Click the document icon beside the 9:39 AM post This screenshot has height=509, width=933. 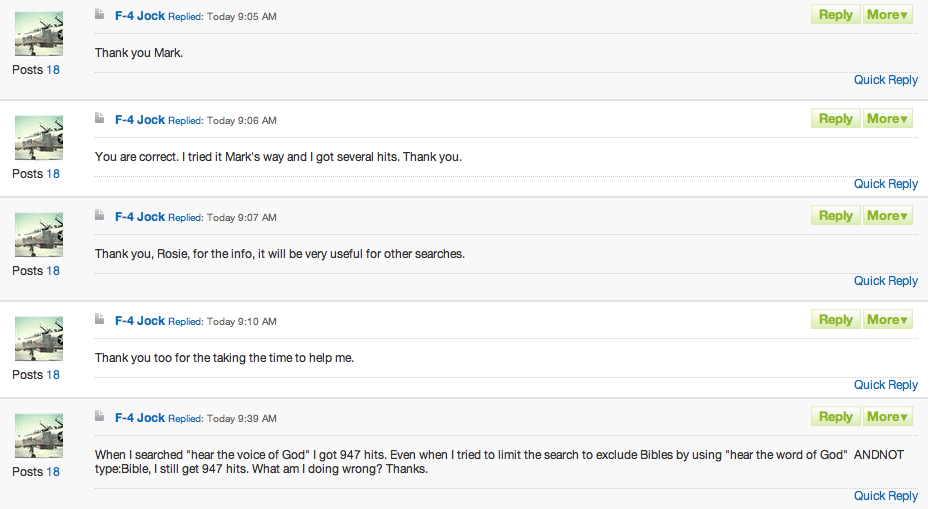100,416
